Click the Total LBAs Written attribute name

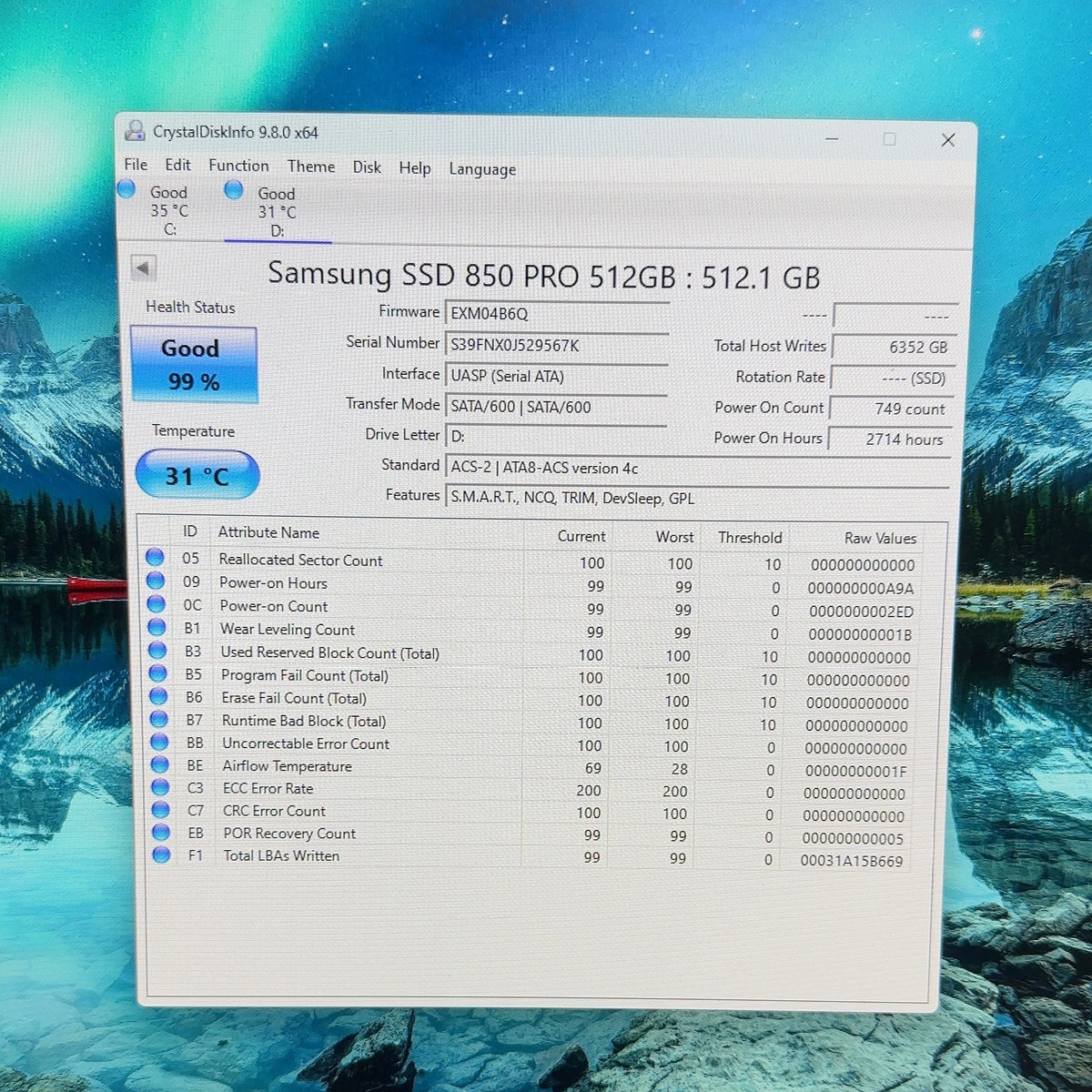click(x=281, y=855)
